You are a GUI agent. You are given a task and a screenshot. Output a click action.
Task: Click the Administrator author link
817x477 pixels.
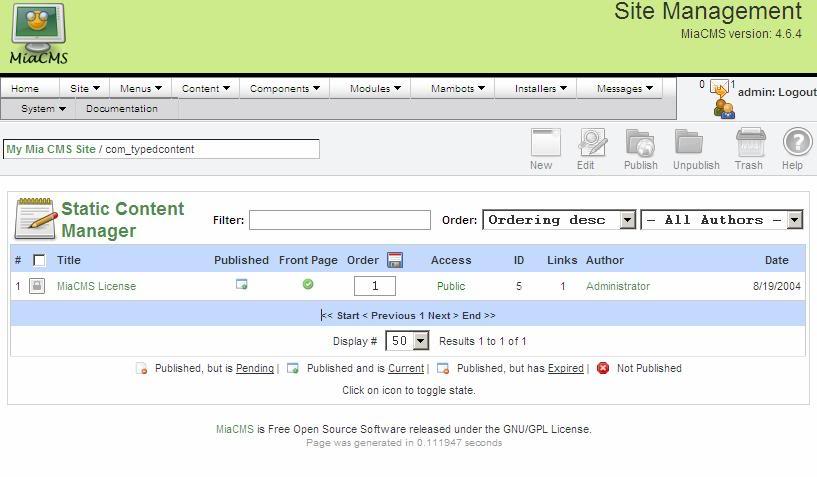tap(618, 286)
